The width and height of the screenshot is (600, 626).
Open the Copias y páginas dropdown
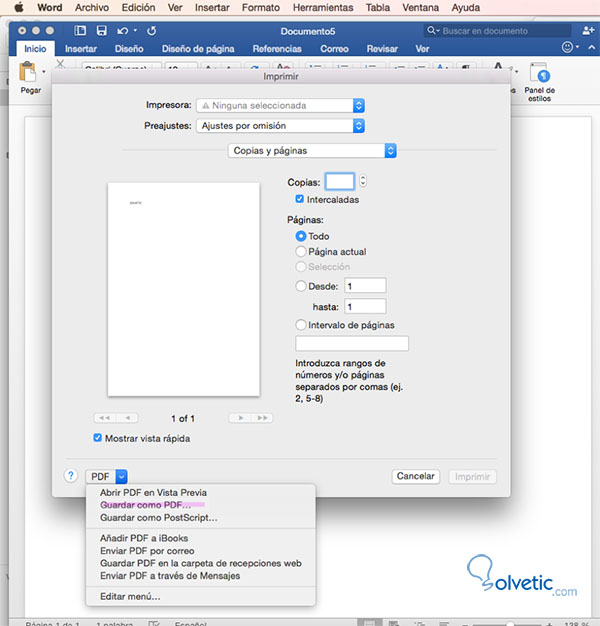click(312, 151)
